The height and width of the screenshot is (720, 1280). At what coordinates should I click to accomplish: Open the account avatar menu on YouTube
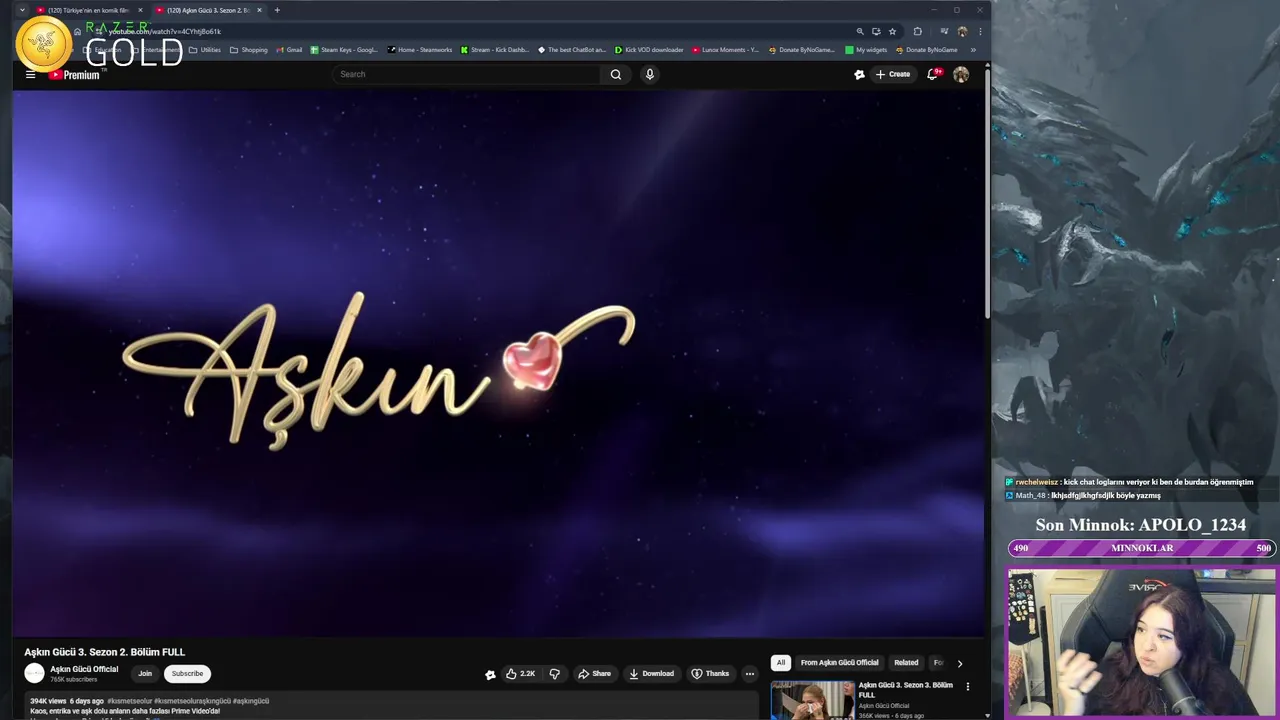(x=961, y=74)
